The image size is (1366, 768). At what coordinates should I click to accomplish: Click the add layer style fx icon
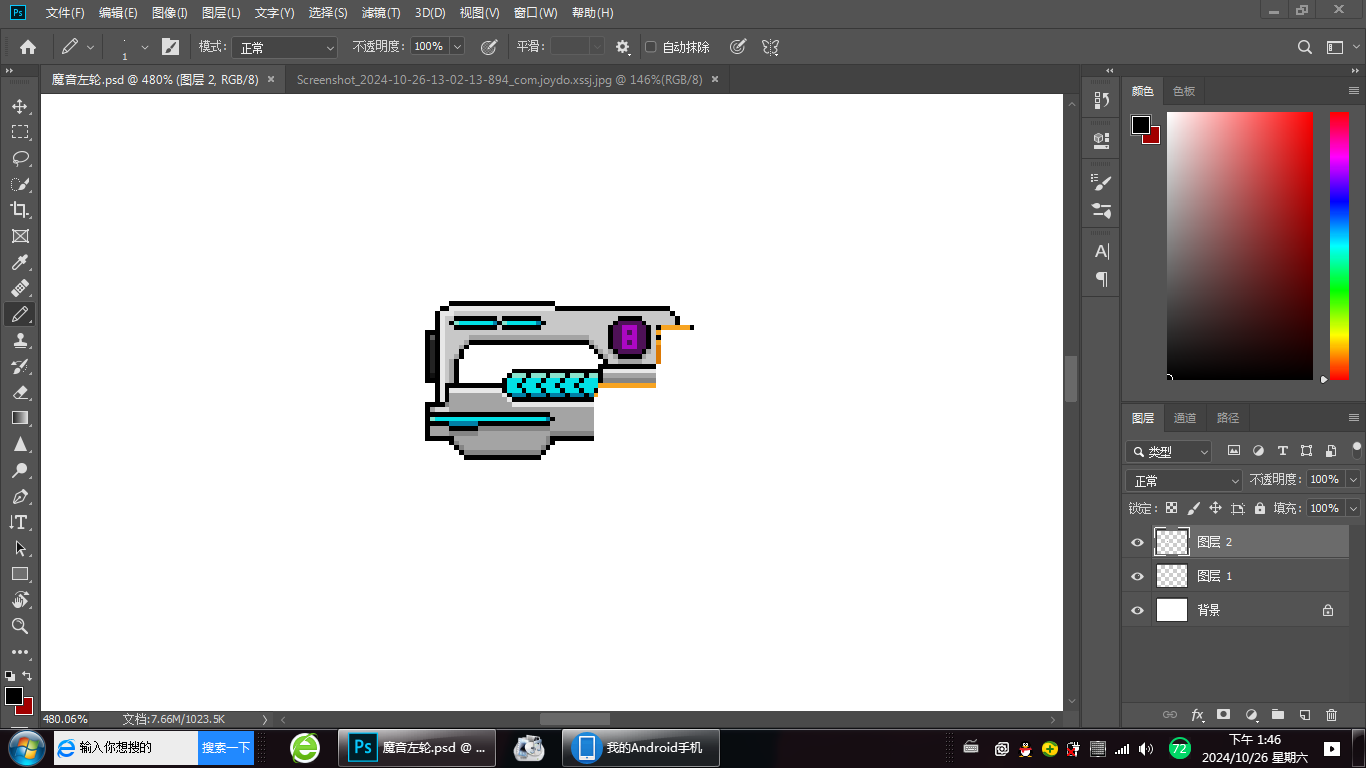click(x=1197, y=715)
